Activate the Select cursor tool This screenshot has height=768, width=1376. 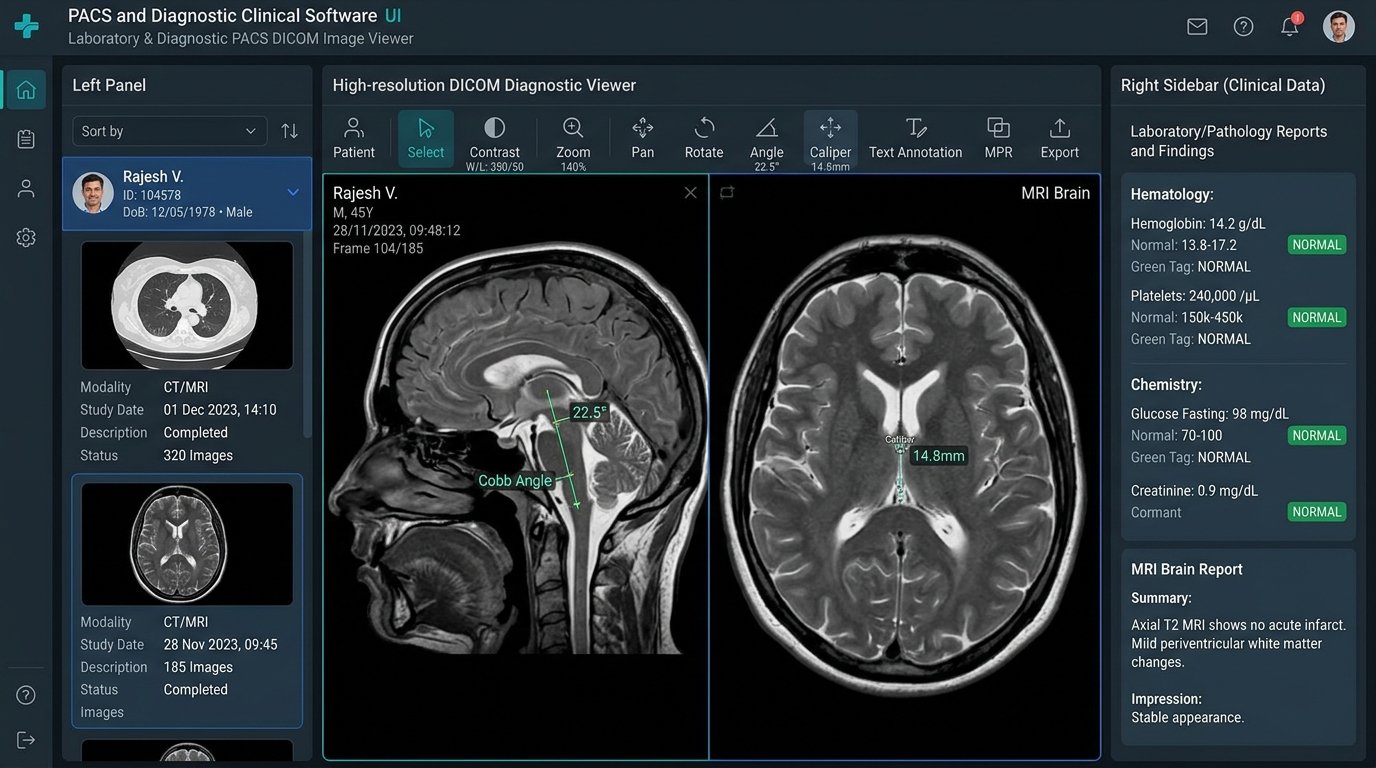pyautogui.click(x=426, y=138)
